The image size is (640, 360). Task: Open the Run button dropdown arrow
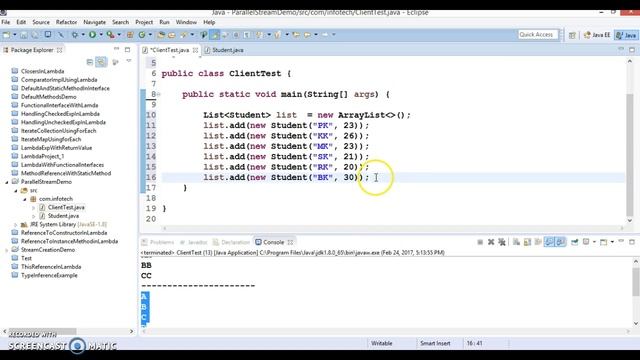(100, 35)
